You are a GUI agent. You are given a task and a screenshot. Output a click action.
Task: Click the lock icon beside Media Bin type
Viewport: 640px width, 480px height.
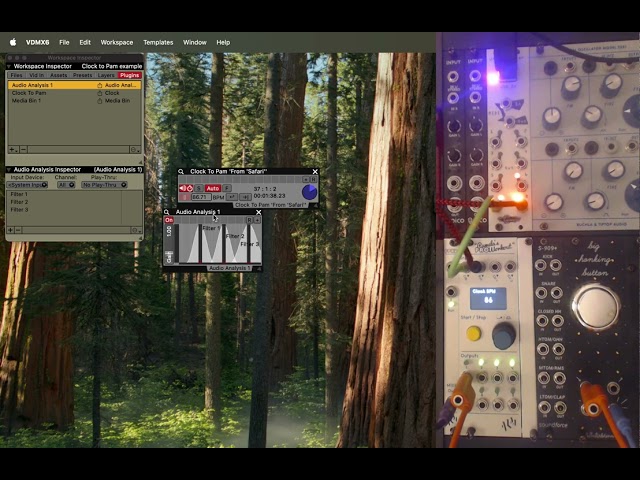[x=99, y=101]
